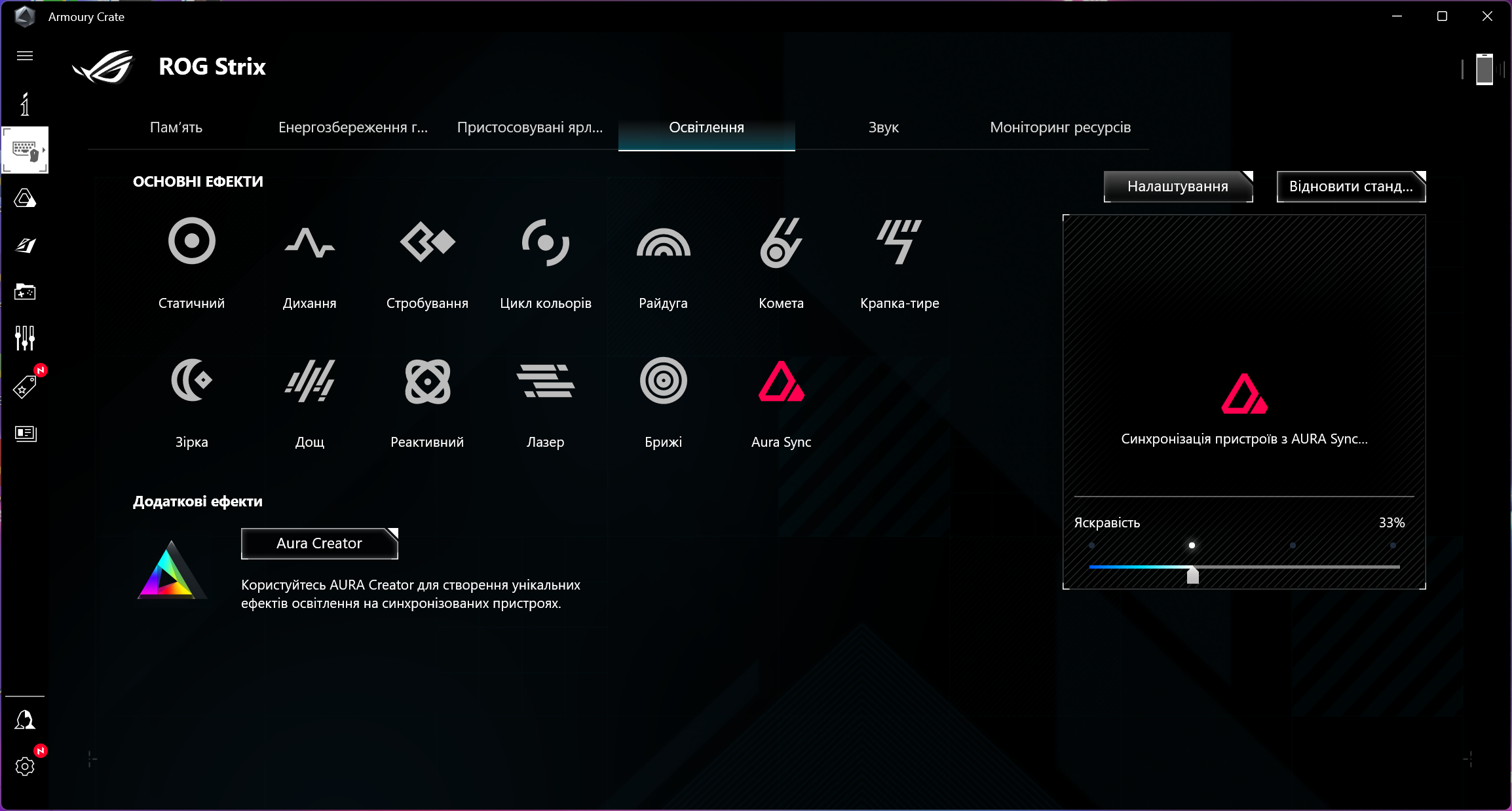Activate the Aura Sync effect icon
1512x811 pixels.
pyautogui.click(x=781, y=380)
